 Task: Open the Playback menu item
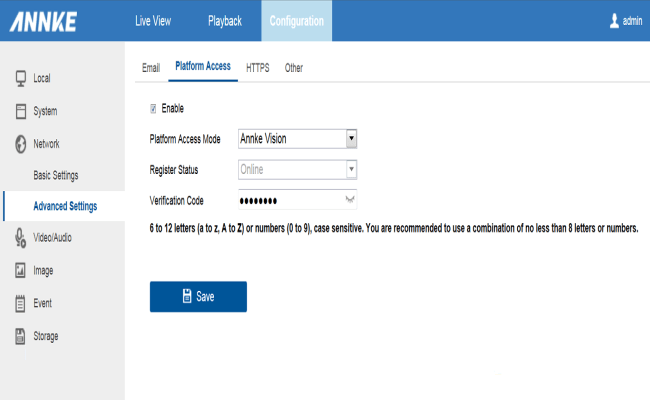[x=224, y=21]
